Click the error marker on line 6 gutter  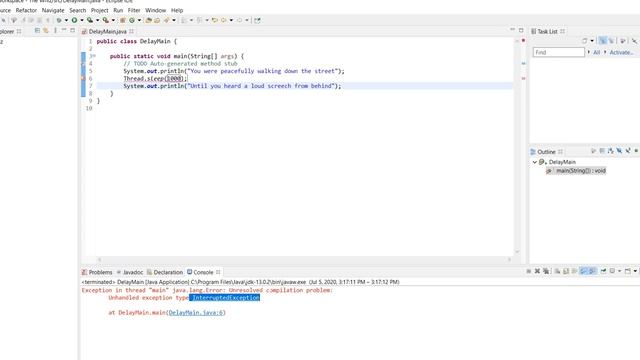click(x=83, y=78)
